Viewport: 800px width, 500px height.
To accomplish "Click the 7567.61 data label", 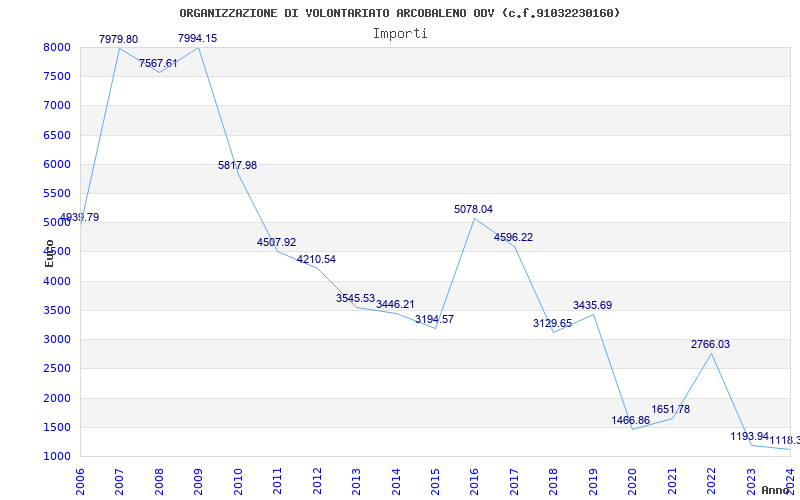I will [x=158, y=63].
